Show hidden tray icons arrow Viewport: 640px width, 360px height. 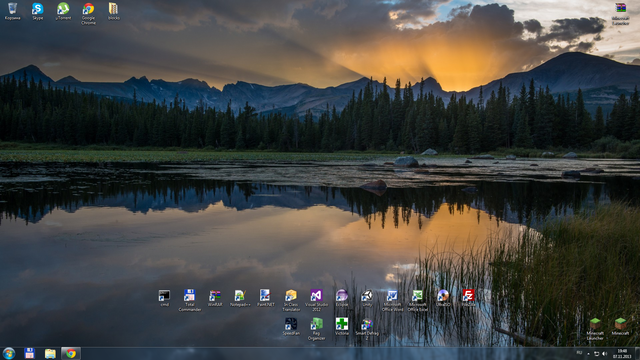tap(588, 353)
